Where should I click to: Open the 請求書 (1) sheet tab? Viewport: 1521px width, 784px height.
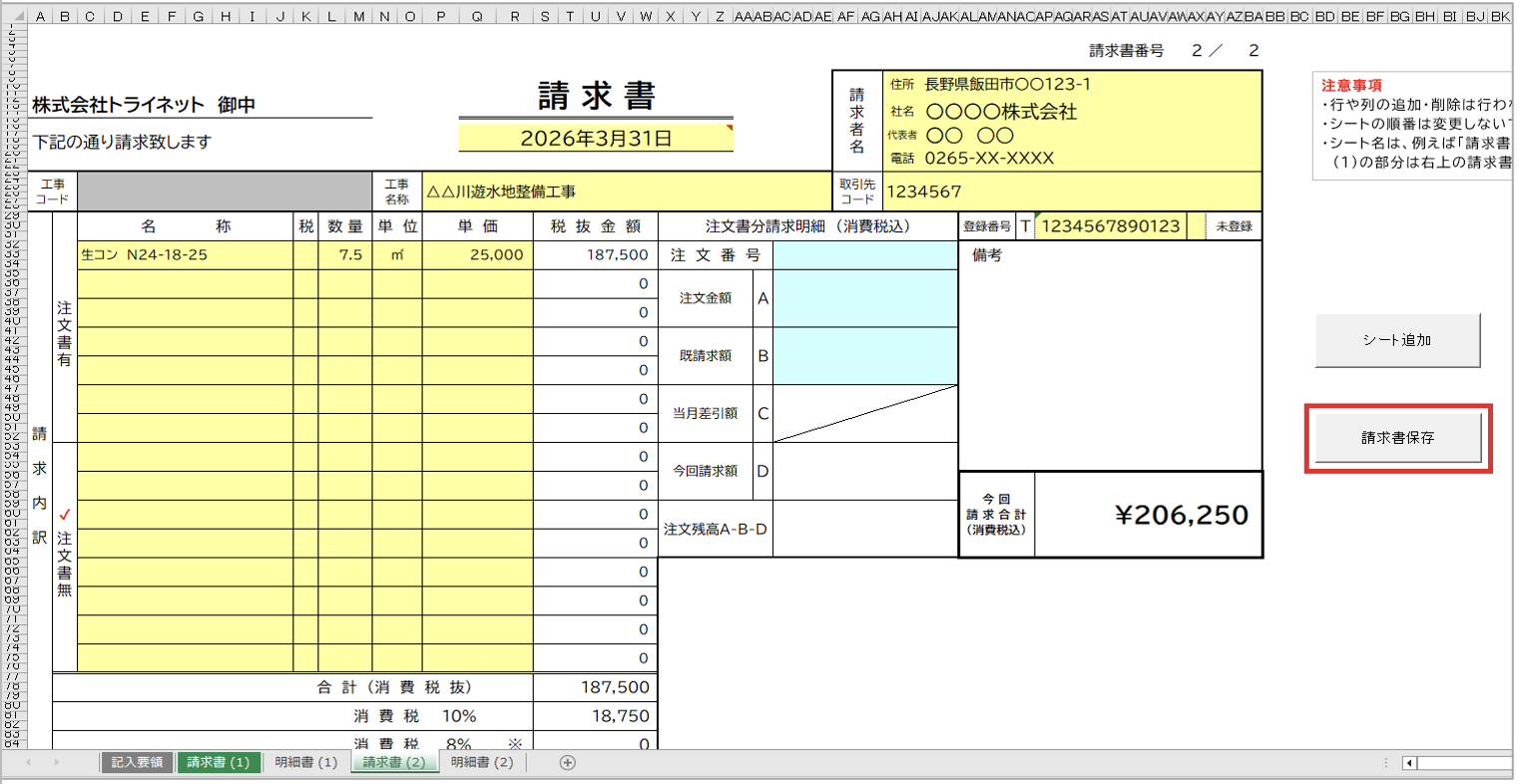tap(219, 763)
